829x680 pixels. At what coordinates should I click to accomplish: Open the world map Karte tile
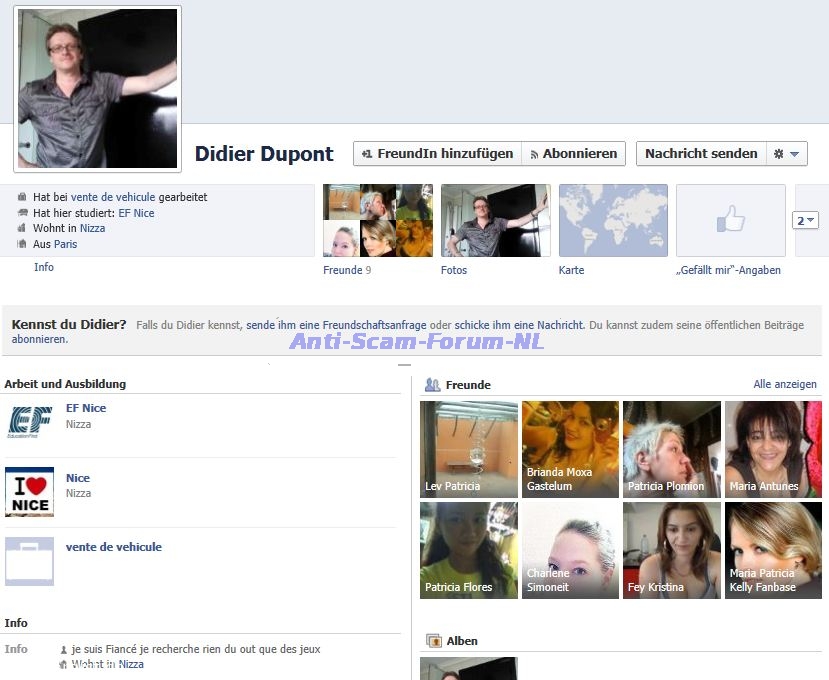click(x=613, y=220)
